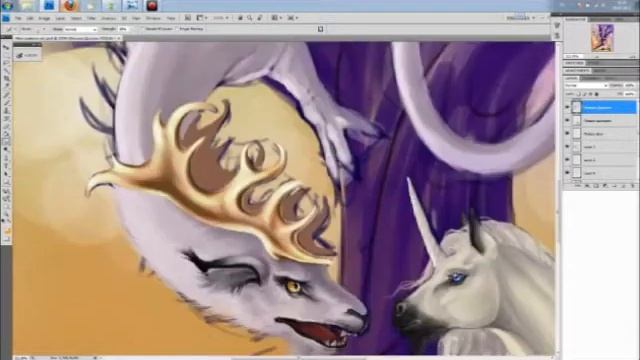Select the Move tool
Screen dimensions: 640x360
tap(7, 47)
